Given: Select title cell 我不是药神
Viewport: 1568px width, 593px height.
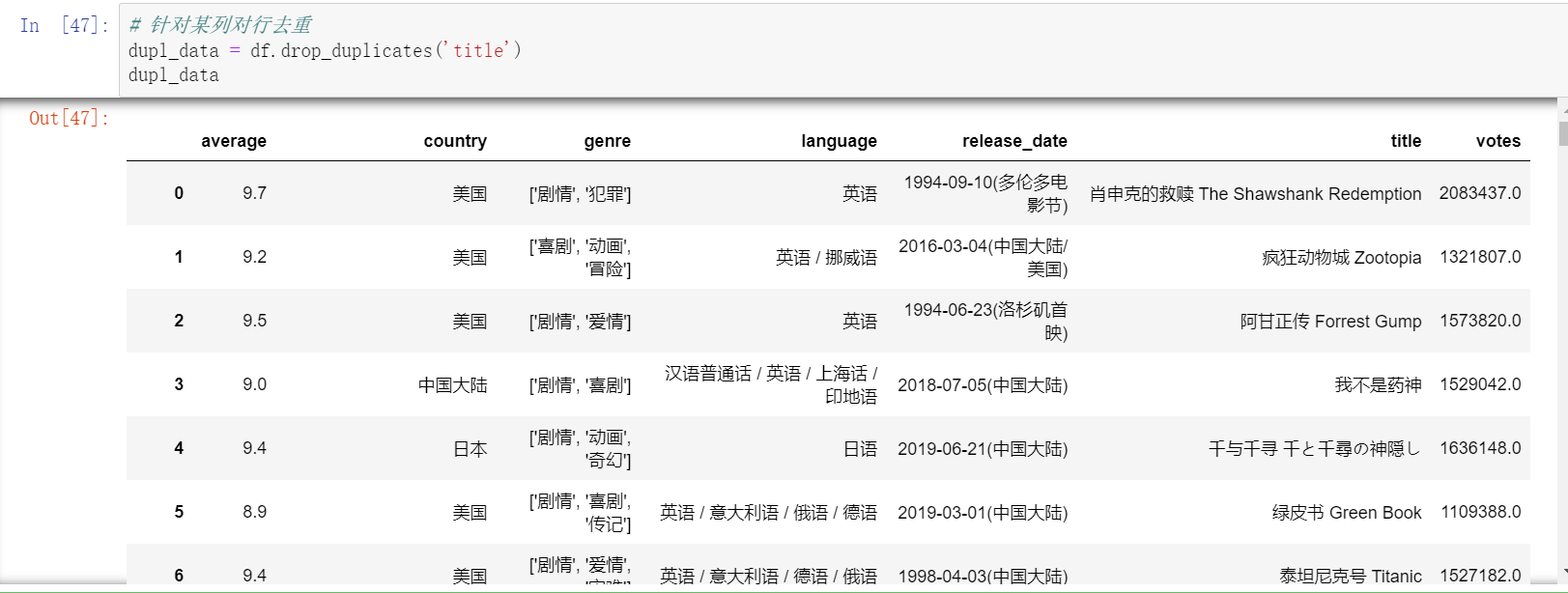Looking at the screenshot, I should (1379, 385).
